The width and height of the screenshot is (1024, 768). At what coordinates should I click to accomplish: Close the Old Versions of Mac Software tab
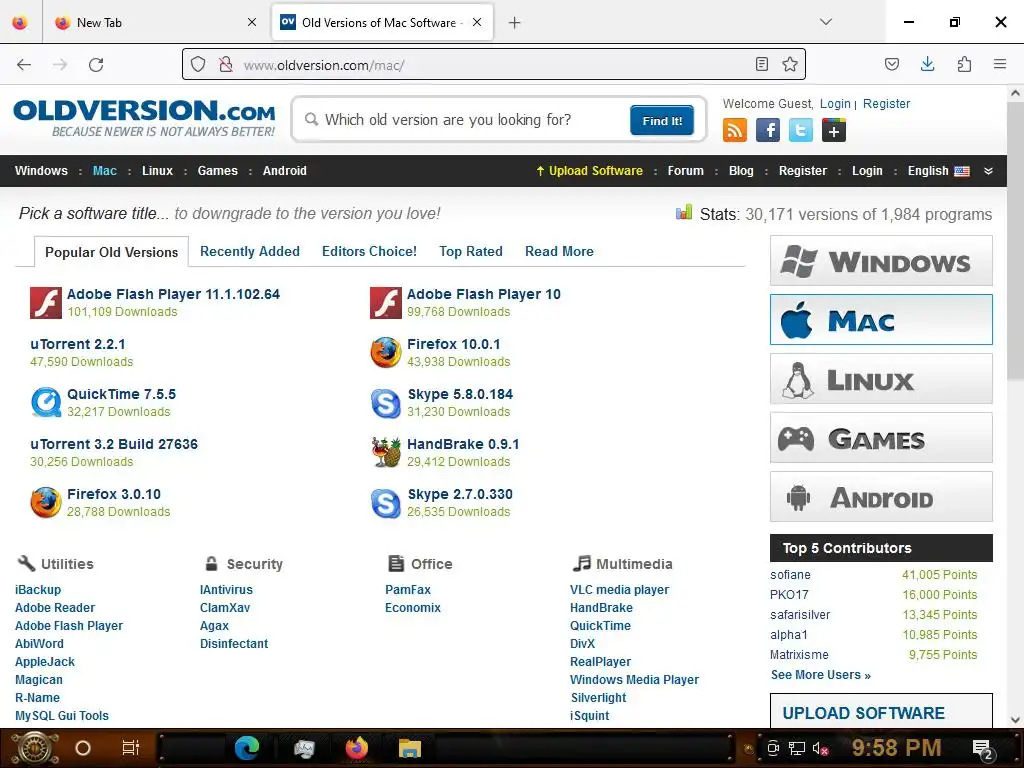[477, 22]
